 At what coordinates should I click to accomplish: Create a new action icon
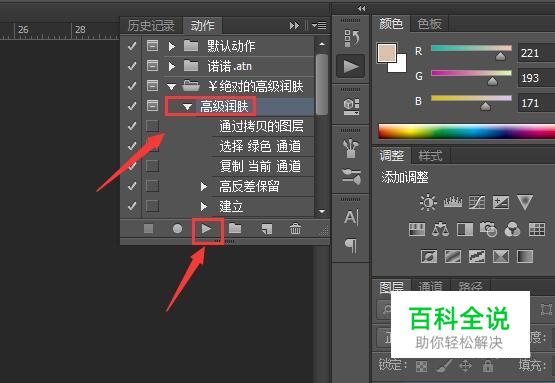coord(267,229)
